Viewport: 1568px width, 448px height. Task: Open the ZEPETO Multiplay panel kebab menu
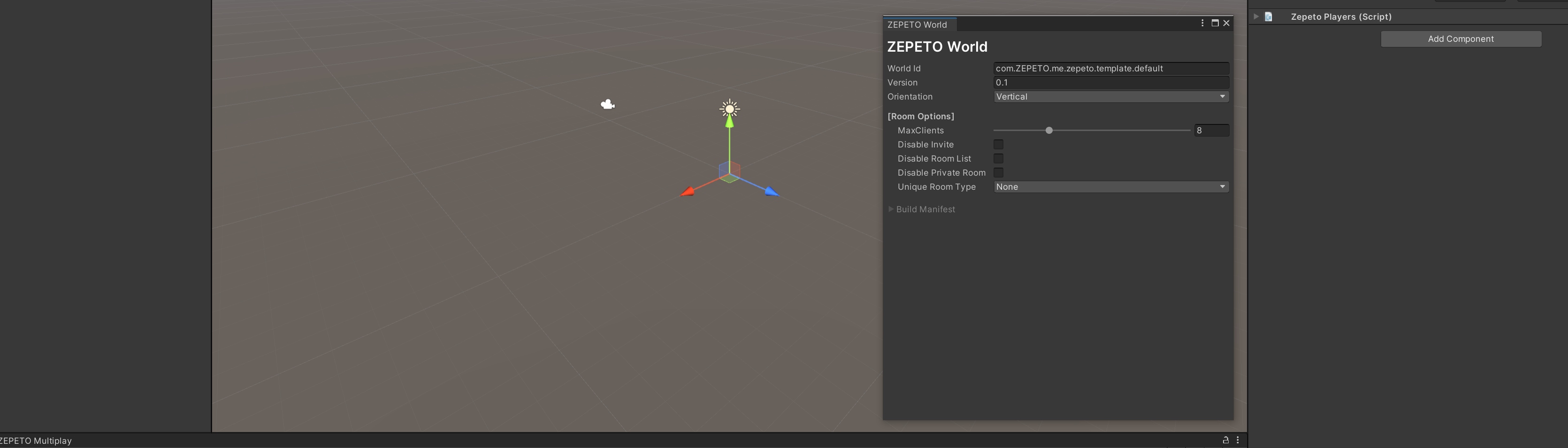click(x=1238, y=440)
